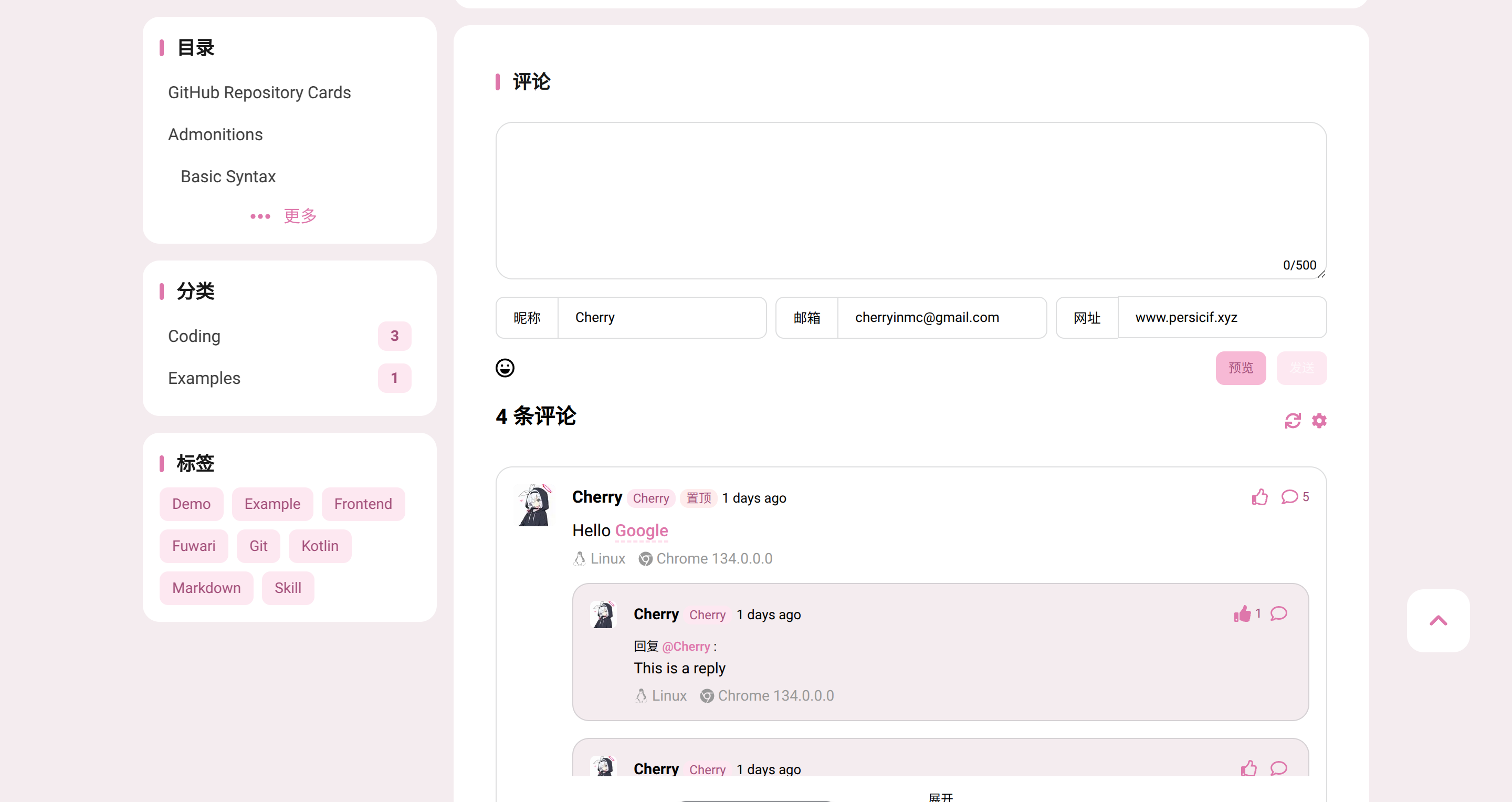Open Cherry's avatar on 'This is a reply'

tap(603, 614)
